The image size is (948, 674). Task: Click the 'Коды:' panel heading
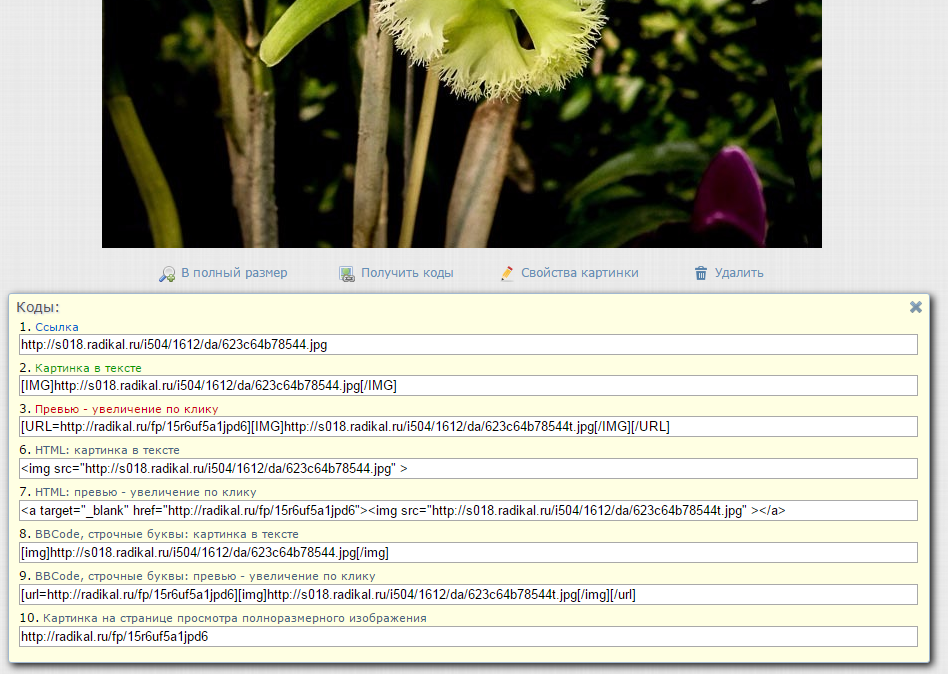(x=37, y=307)
